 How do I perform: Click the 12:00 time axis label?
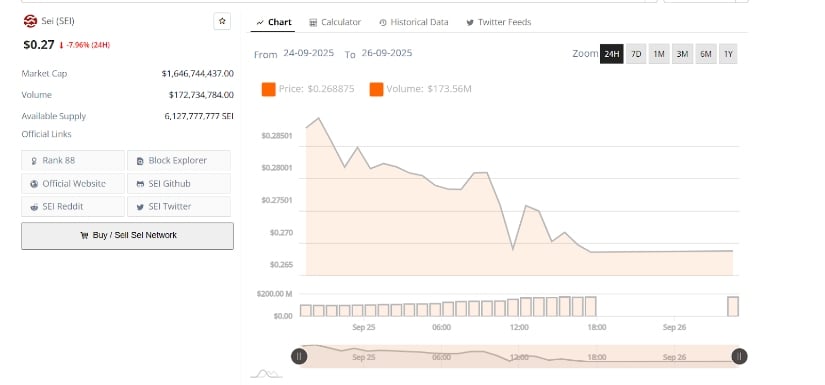coord(519,327)
